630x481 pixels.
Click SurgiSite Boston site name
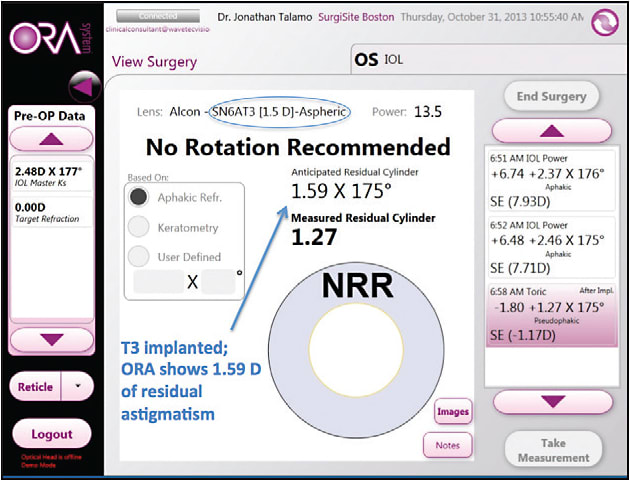coord(356,18)
